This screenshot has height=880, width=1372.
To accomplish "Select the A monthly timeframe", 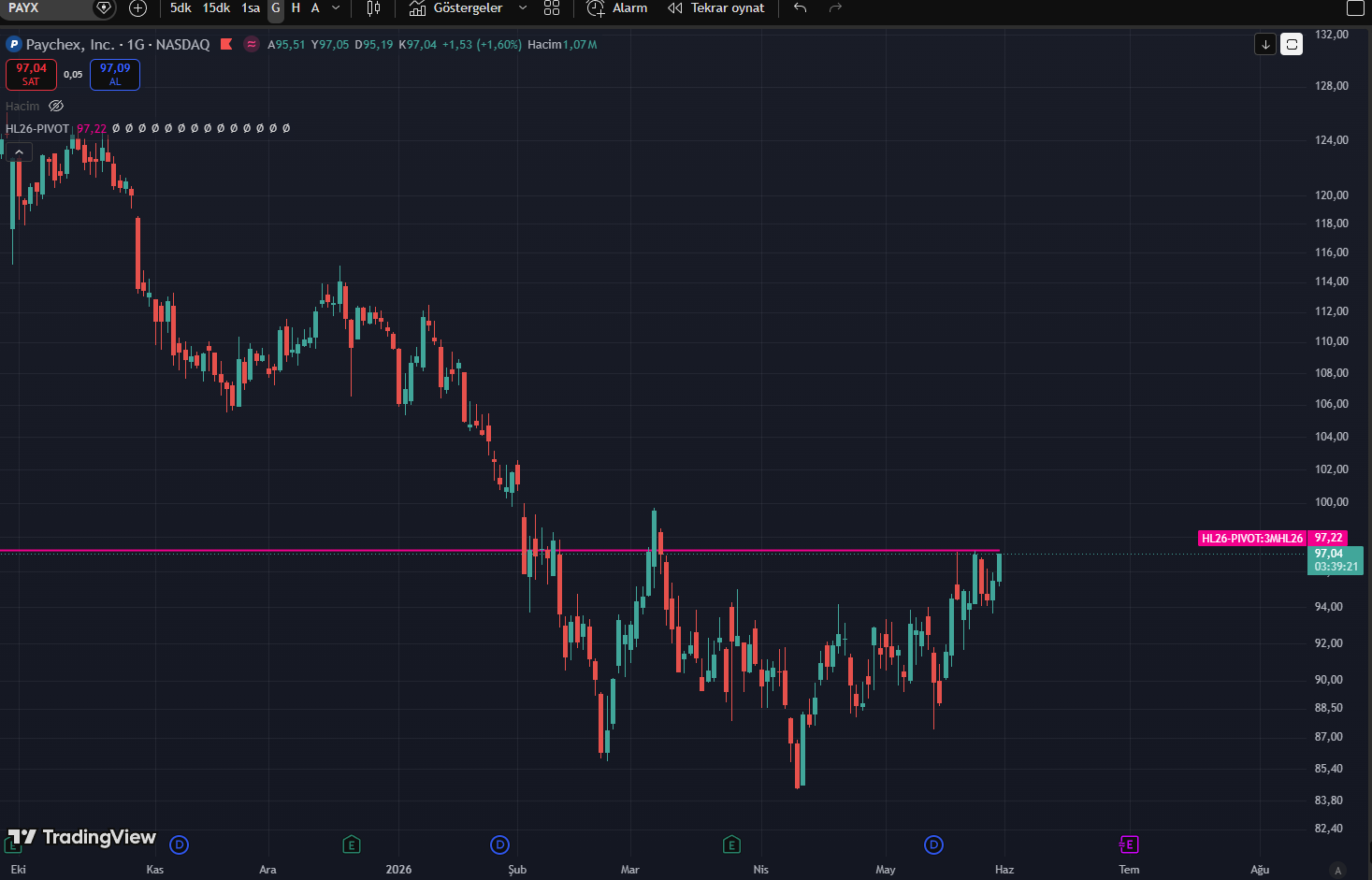I will click(315, 8).
